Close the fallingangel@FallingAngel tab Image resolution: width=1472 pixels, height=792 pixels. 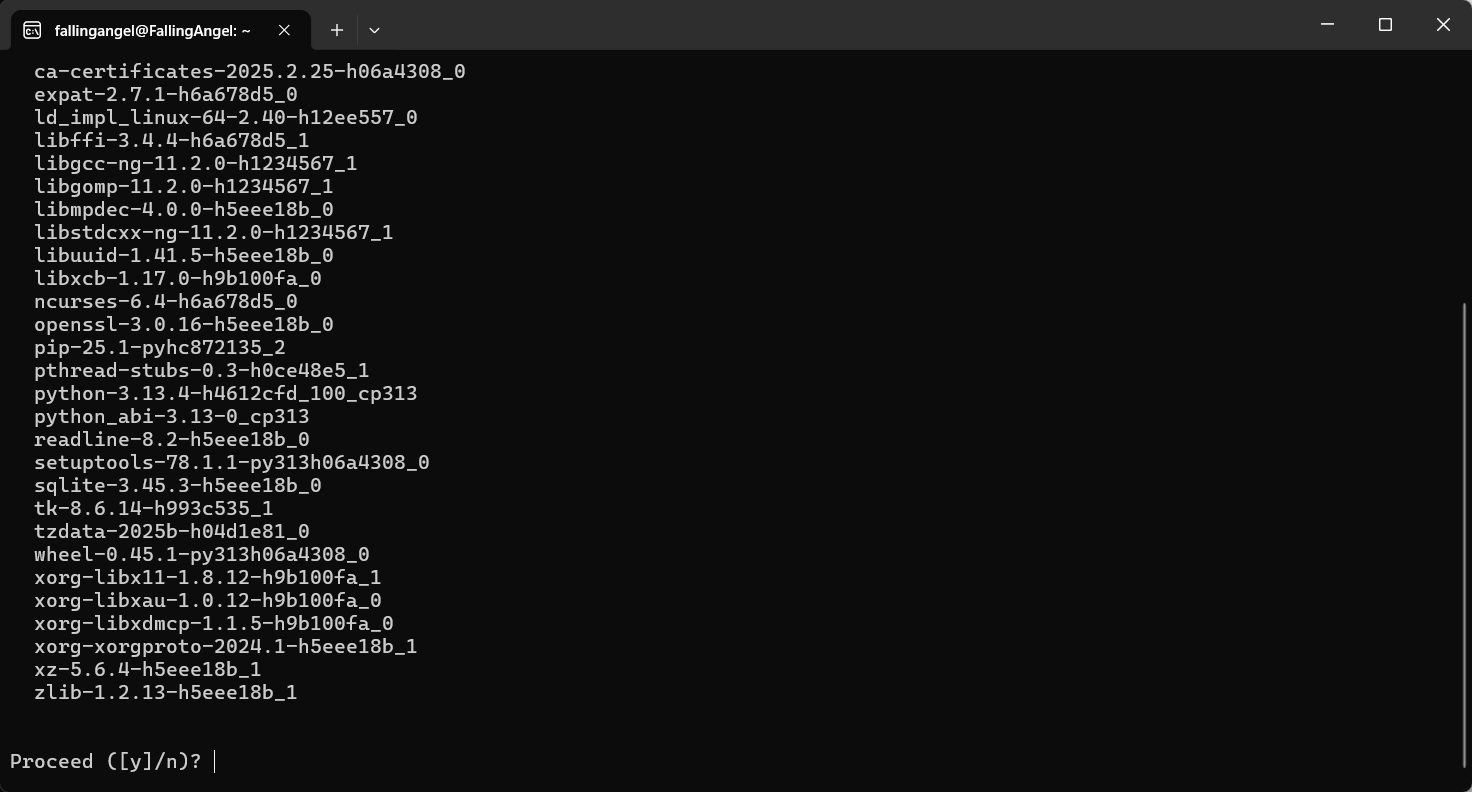tap(284, 30)
